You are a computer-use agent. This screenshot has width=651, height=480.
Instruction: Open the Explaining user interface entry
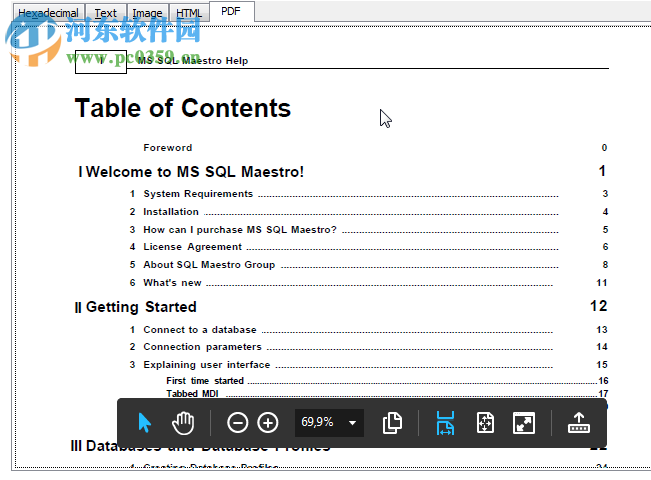point(207,365)
